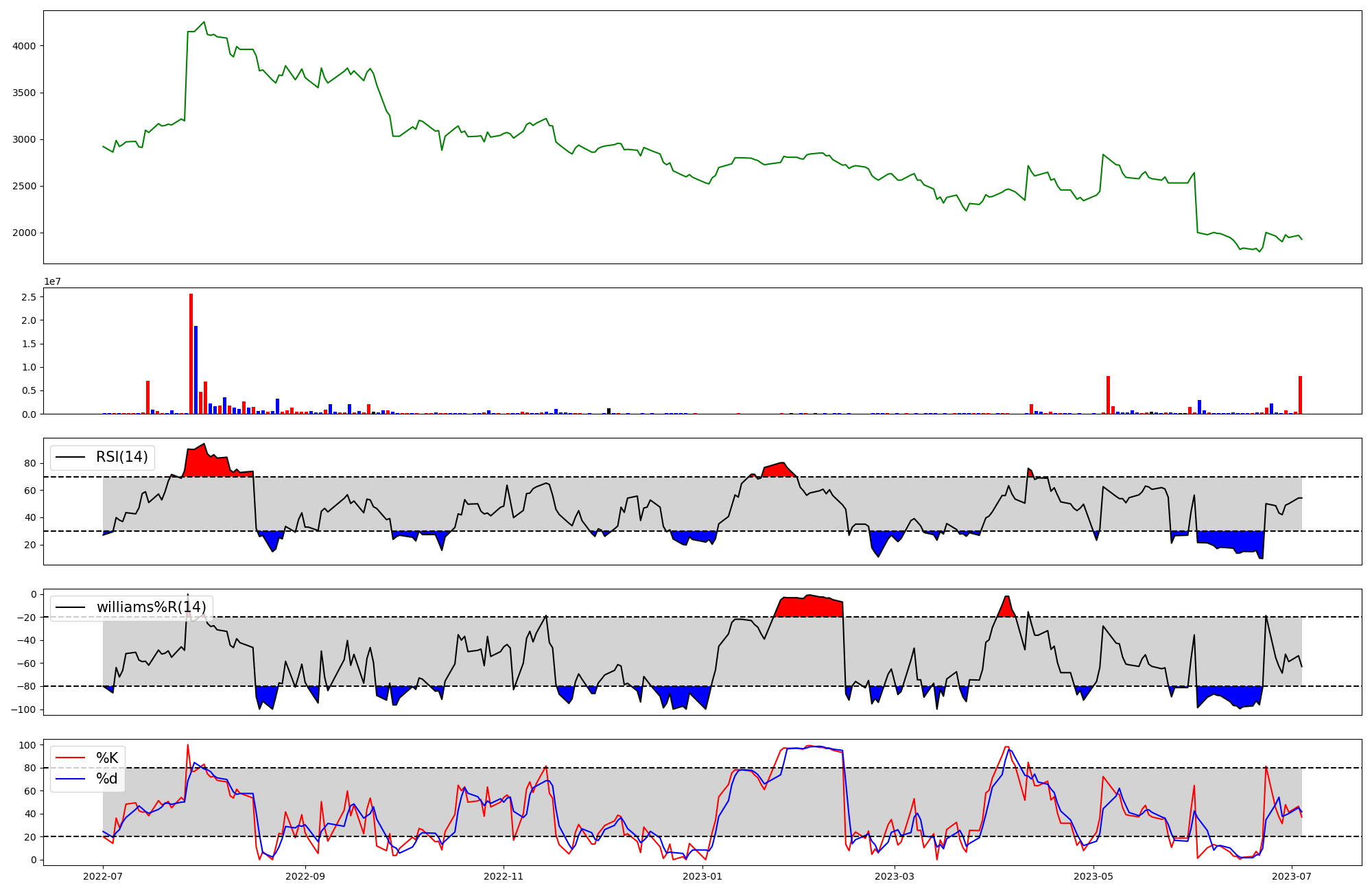Click the 2022-11 x-axis date label
This screenshot has height=892, width=1372.
(x=504, y=876)
